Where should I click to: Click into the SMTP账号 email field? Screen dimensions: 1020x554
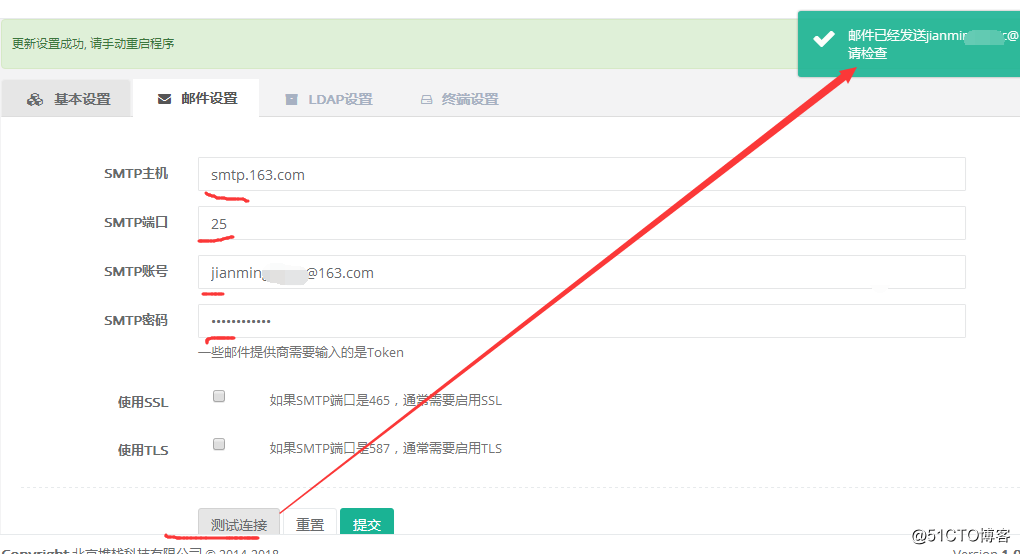582,272
